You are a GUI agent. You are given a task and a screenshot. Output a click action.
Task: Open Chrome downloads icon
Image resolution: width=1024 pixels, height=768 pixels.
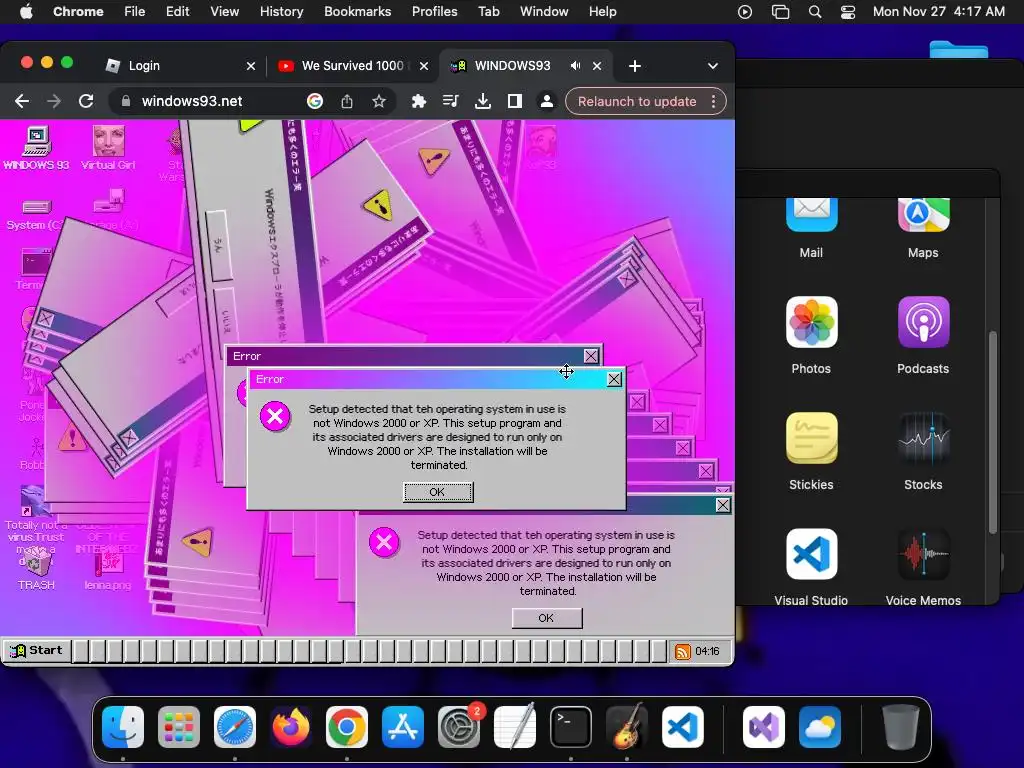[483, 101]
